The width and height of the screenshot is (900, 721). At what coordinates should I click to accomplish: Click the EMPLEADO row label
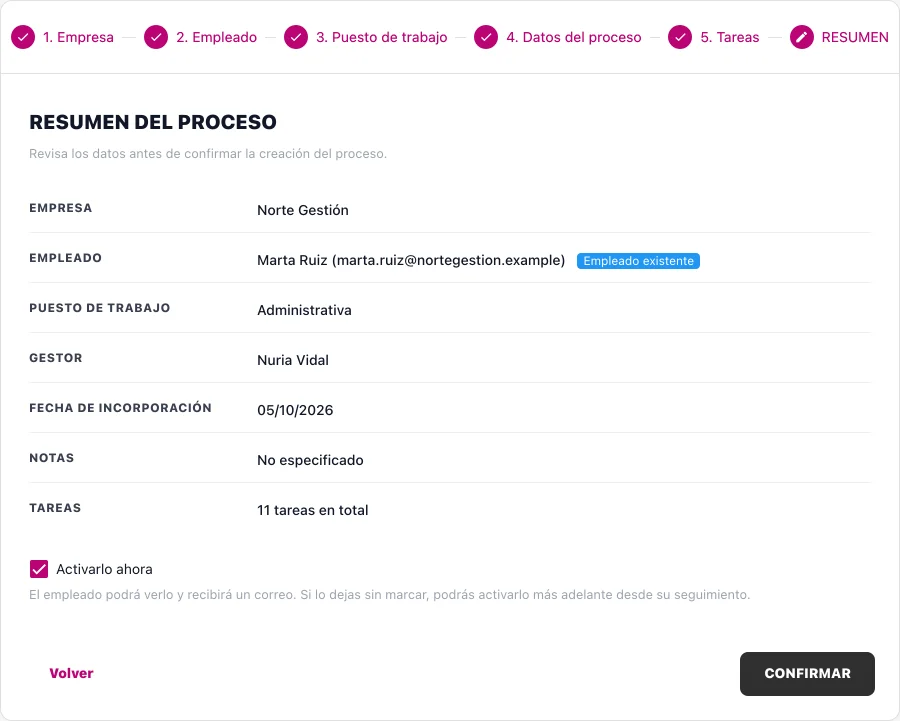click(65, 258)
